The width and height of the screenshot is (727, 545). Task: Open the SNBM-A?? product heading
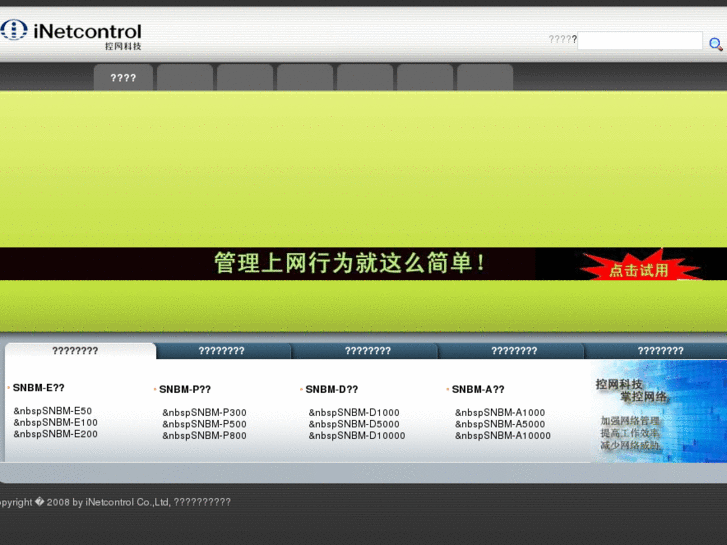point(478,389)
